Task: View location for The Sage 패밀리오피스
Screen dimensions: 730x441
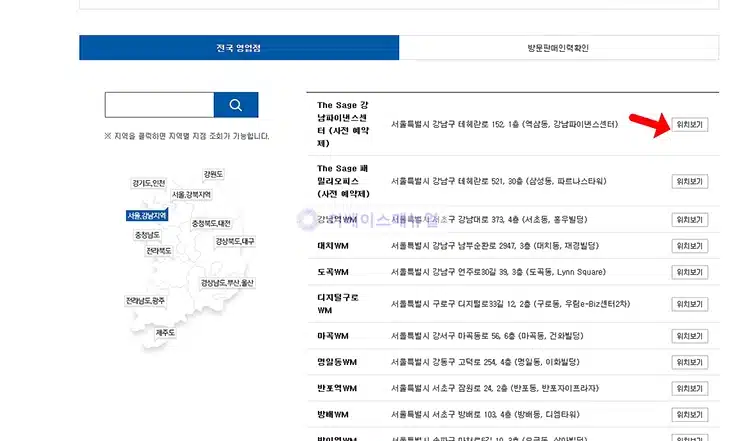Action: point(689,181)
